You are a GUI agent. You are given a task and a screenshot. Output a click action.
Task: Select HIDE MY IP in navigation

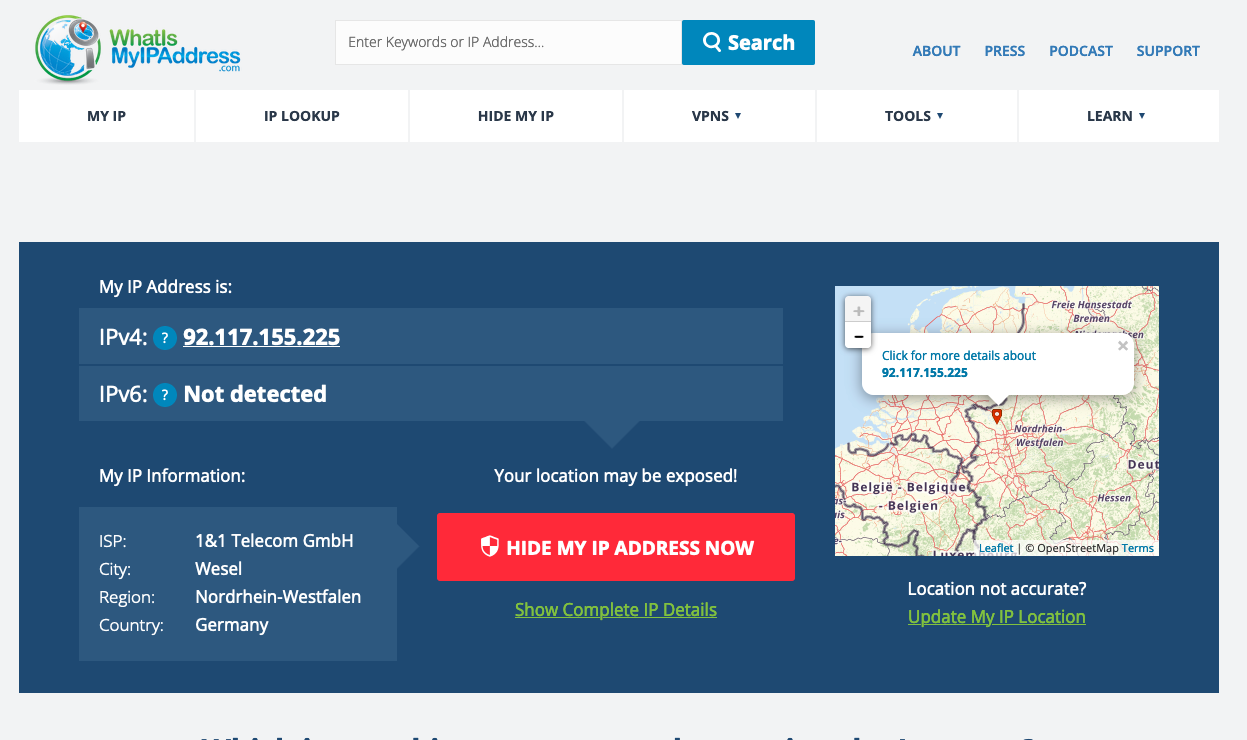[515, 116]
